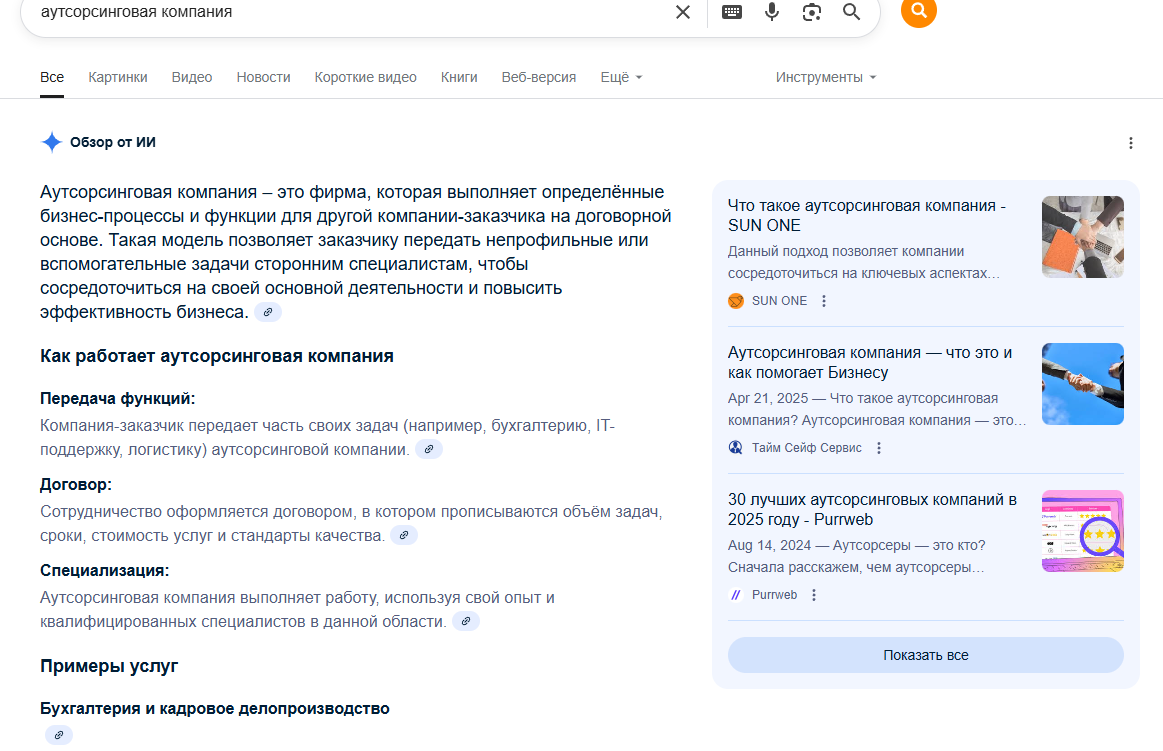Open the AI overview three-dot options menu

click(1130, 143)
